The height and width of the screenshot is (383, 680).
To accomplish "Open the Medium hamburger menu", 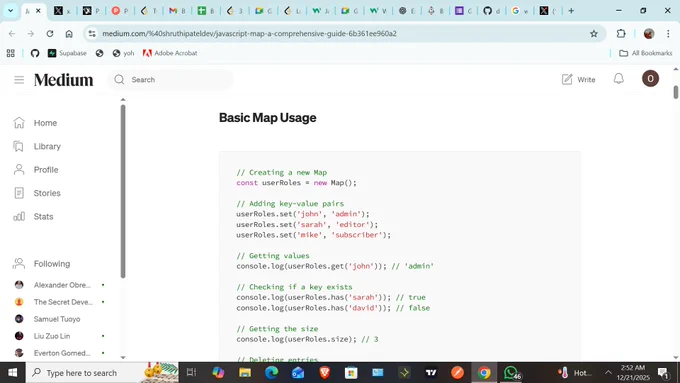I will pyautogui.click(x=19, y=80).
